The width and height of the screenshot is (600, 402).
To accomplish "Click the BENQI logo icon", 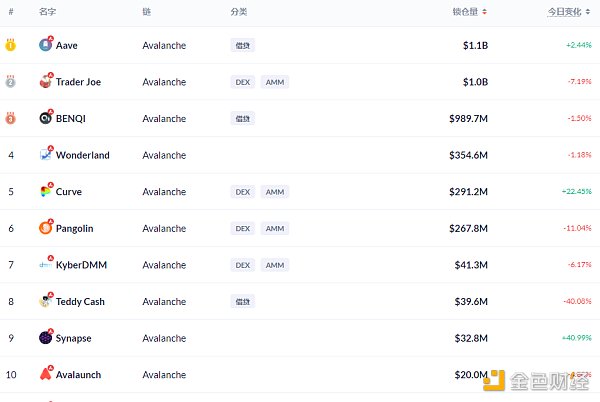I will click(x=46, y=118).
